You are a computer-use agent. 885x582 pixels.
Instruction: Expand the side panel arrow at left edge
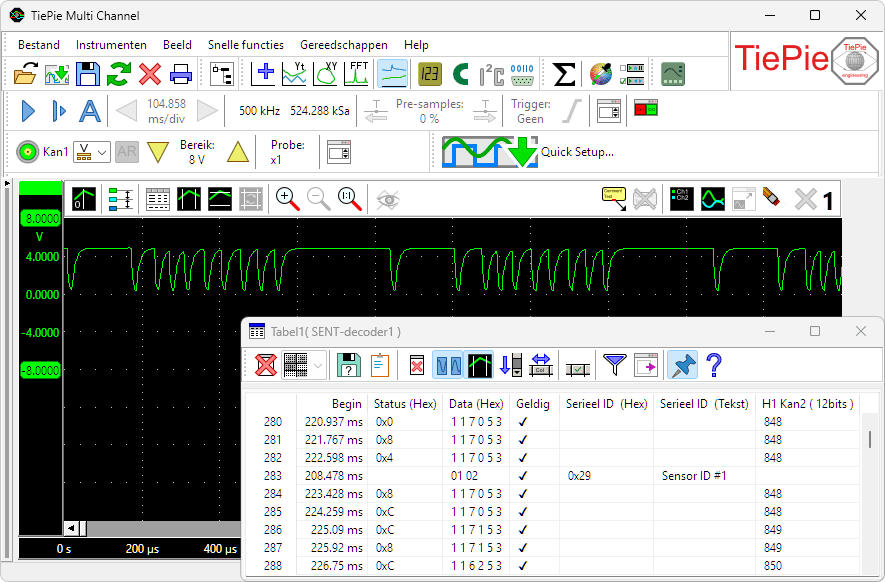7,184
